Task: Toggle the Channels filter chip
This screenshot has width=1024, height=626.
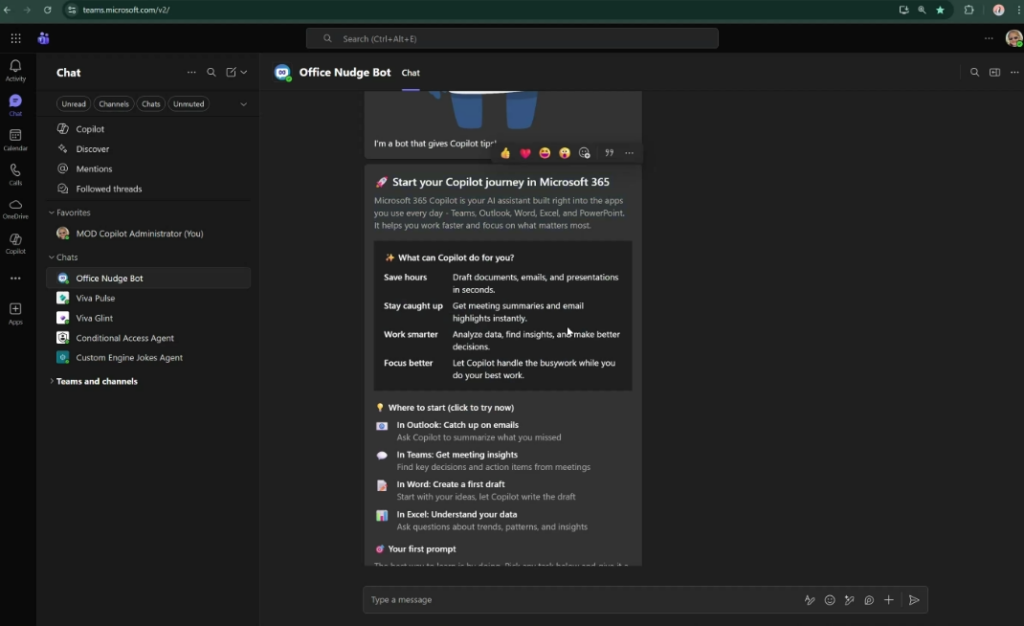Action: (114, 104)
